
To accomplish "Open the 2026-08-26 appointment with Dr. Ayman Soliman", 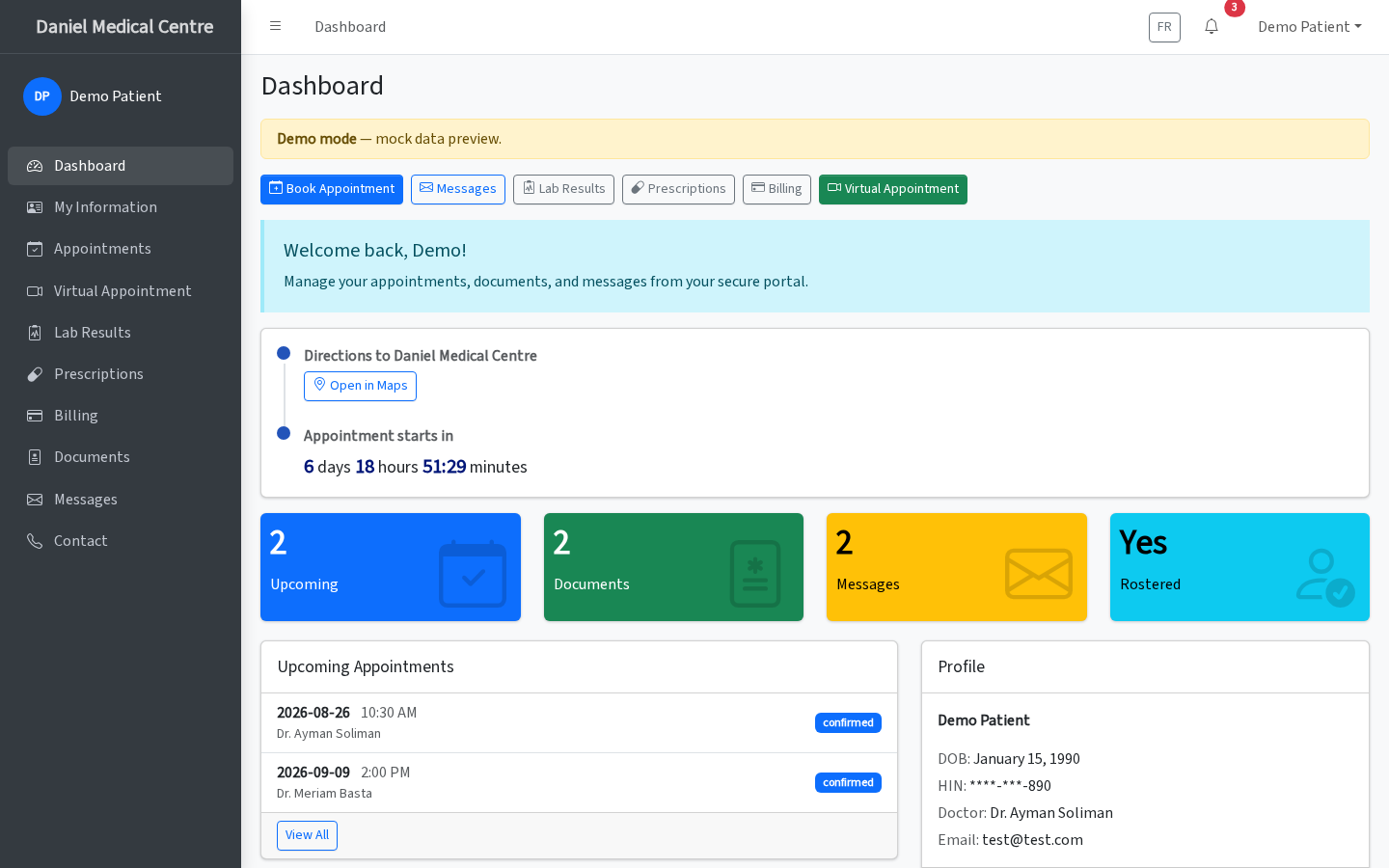I will tap(579, 723).
